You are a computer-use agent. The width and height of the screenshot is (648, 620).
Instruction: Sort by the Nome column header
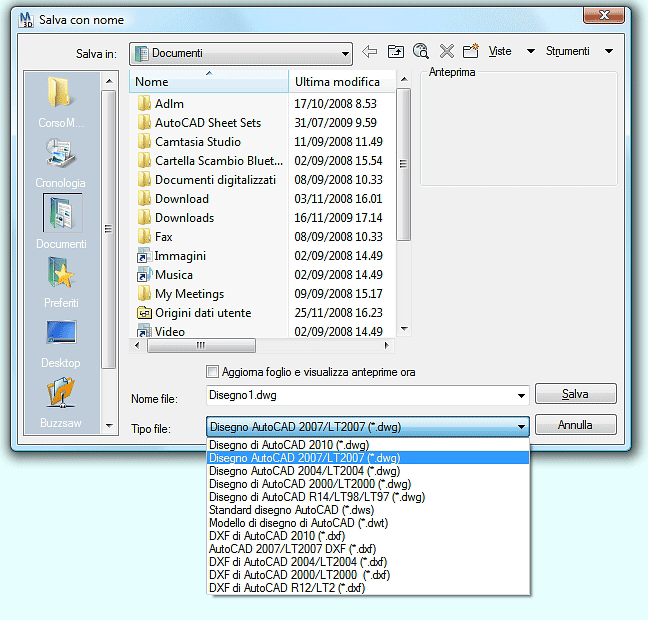209,81
